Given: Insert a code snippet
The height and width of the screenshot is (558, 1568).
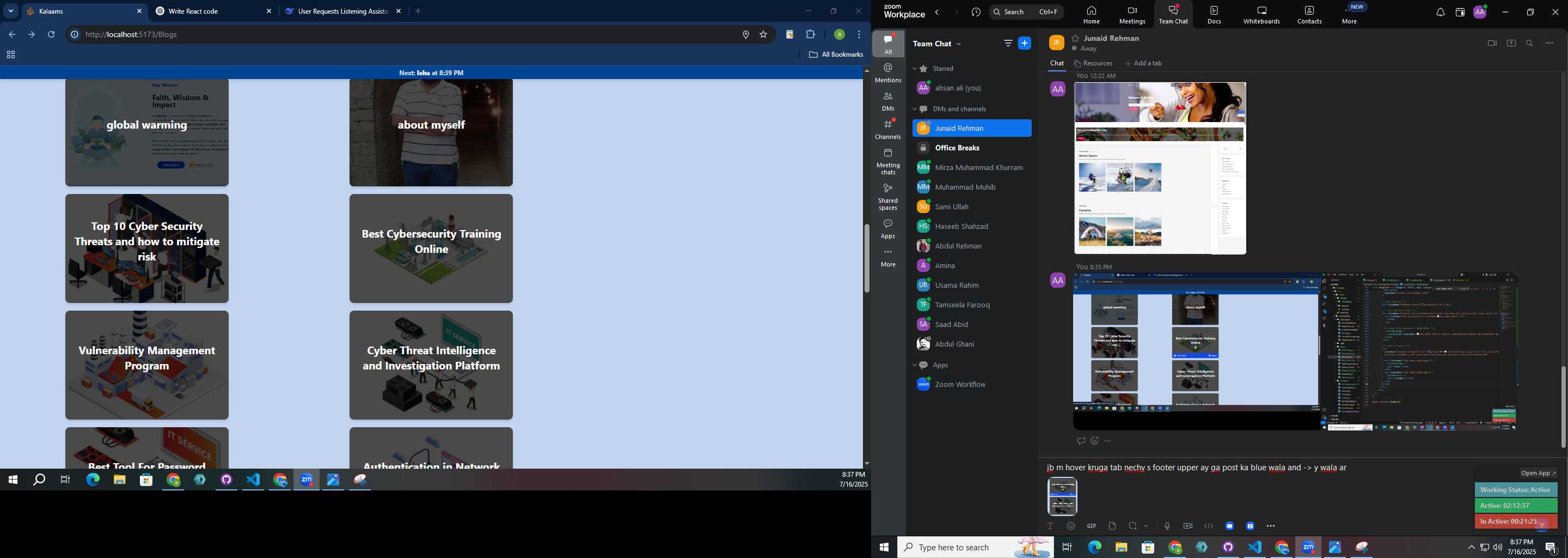Looking at the screenshot, I should coord(1208,526).
